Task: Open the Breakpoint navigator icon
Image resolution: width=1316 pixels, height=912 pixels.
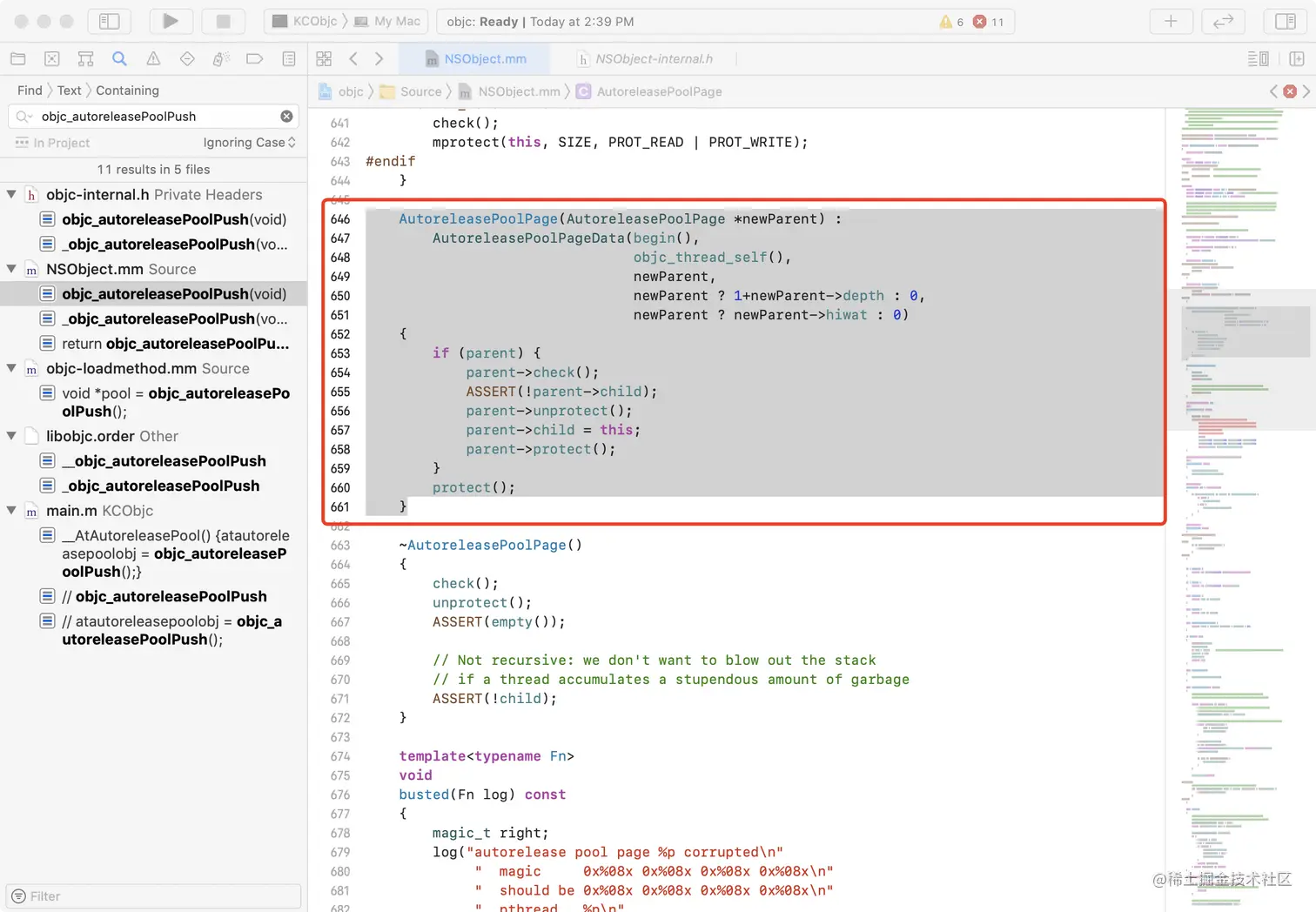Action: coord(254,59)
